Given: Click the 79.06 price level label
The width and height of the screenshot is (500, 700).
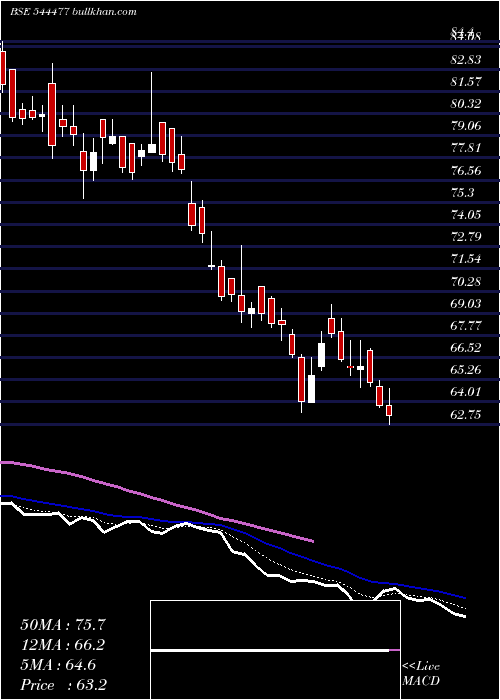Looking at the screenshot, I should pos(466,126).
